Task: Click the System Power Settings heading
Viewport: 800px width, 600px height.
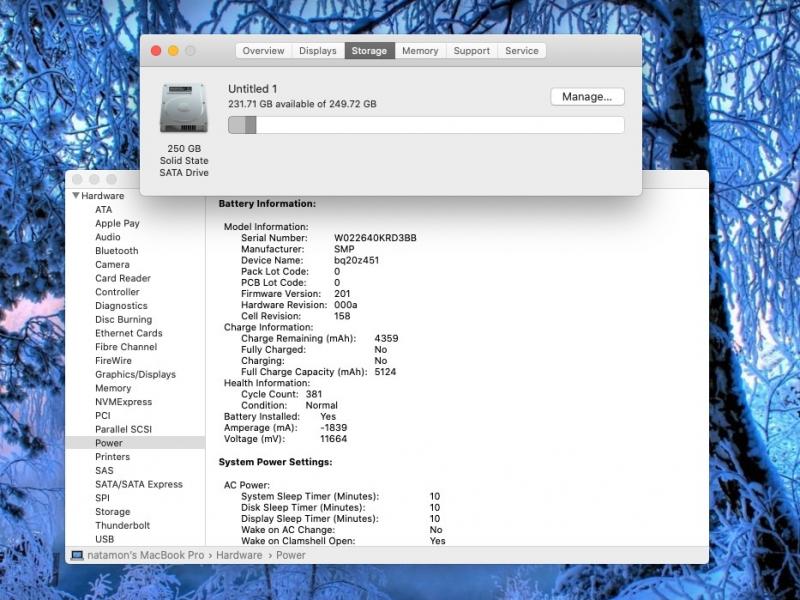Action: 276,462
